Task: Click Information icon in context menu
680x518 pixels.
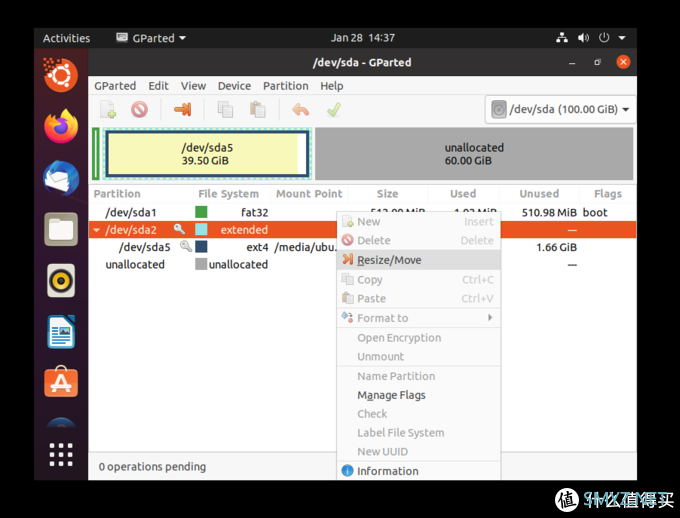Action: coord(347,470)
